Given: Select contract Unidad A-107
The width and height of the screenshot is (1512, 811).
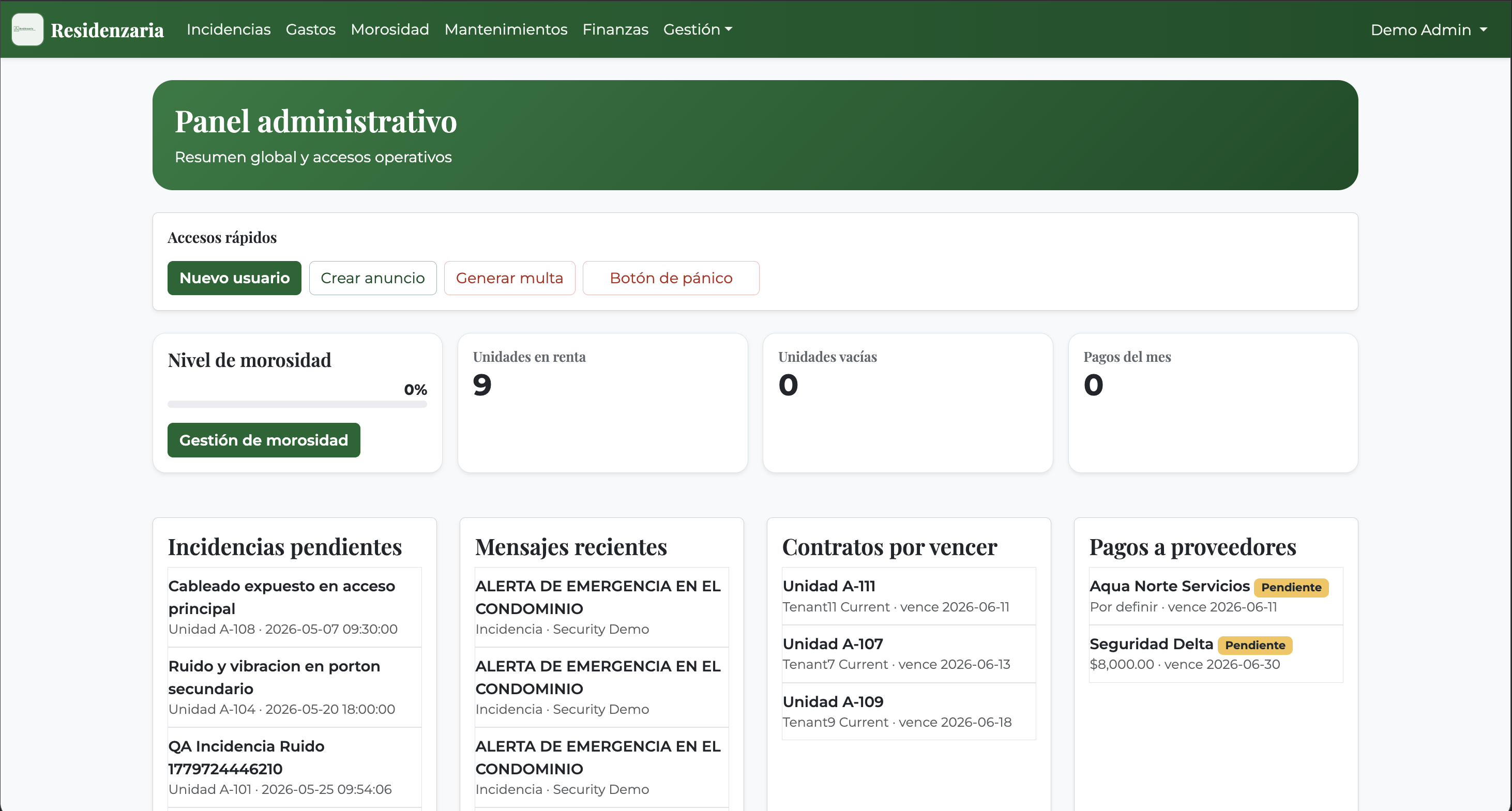Looking at the screenshot, I should 909,654.
